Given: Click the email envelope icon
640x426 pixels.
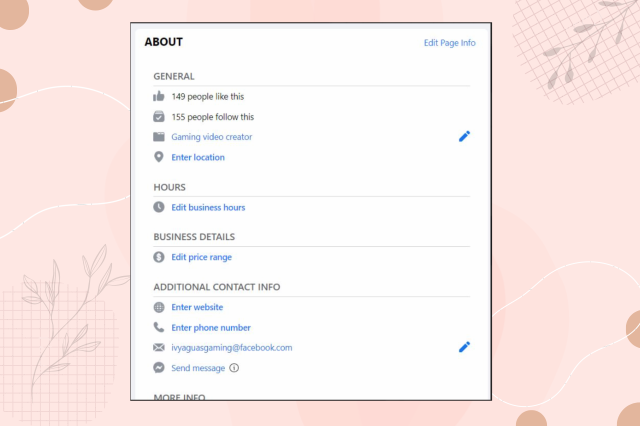Looking at the screenshot, I should click(x=158, y=347).
